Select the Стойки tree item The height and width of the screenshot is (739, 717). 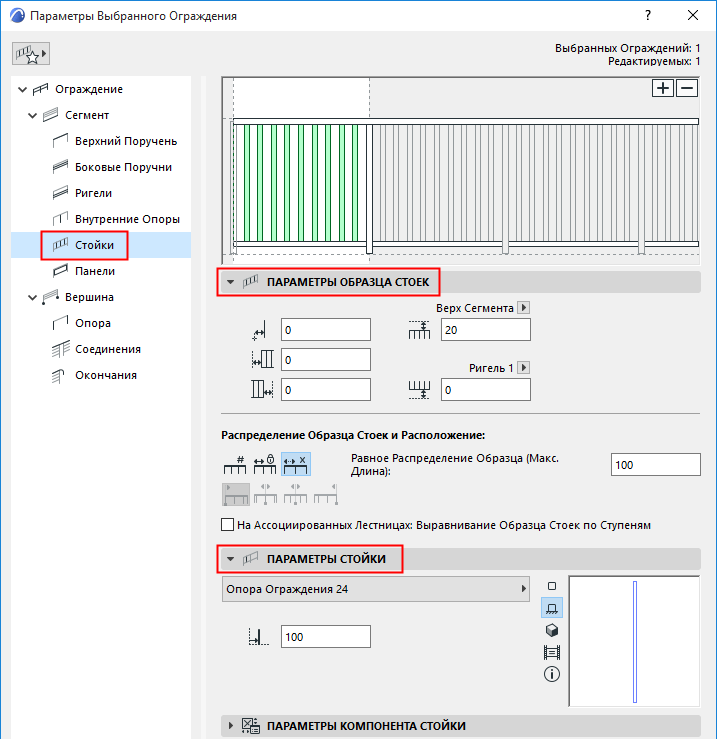[x=94, y=245]
